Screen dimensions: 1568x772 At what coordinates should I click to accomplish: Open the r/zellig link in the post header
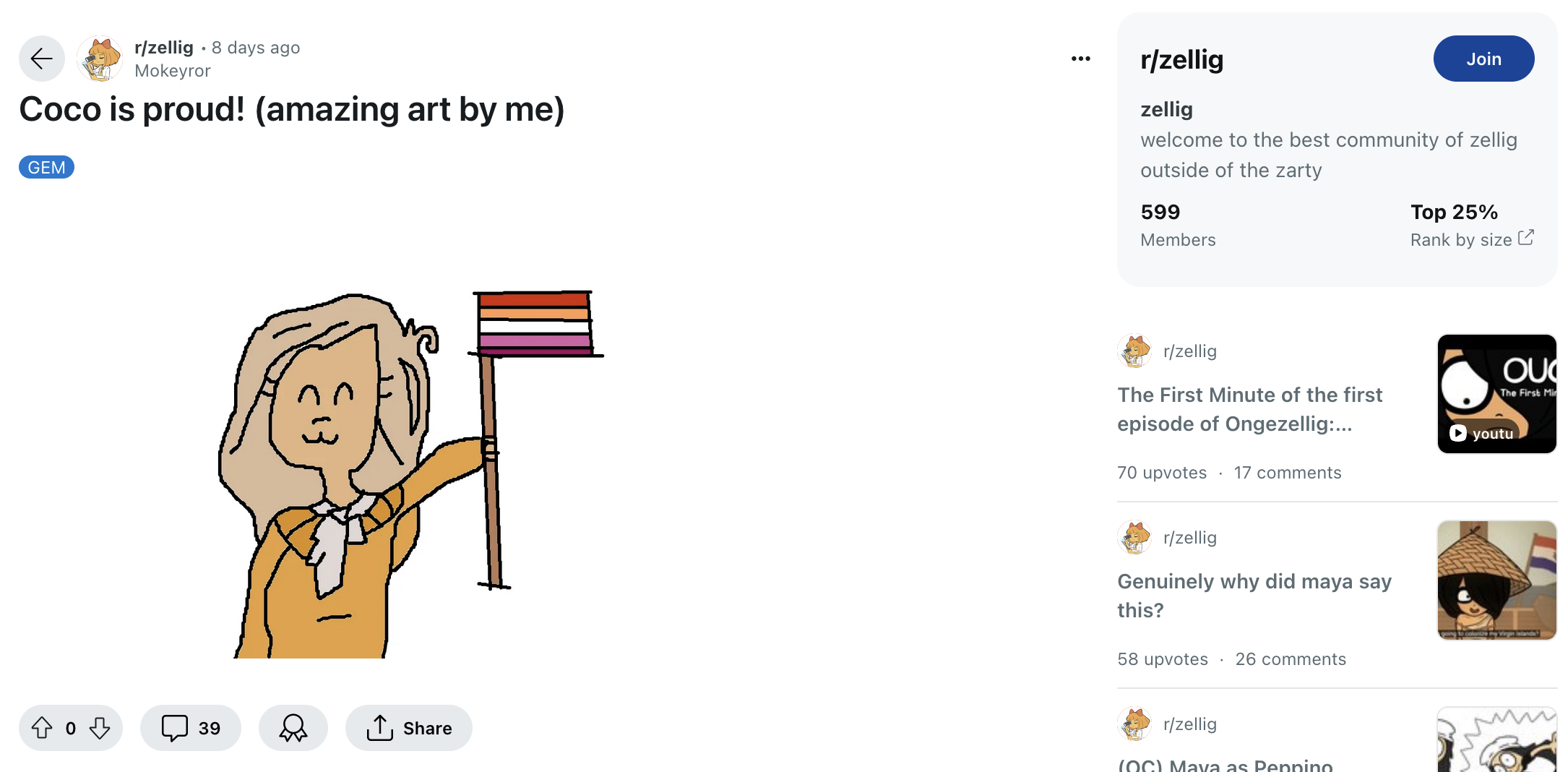pyautogui.click(x=164, y=48)
